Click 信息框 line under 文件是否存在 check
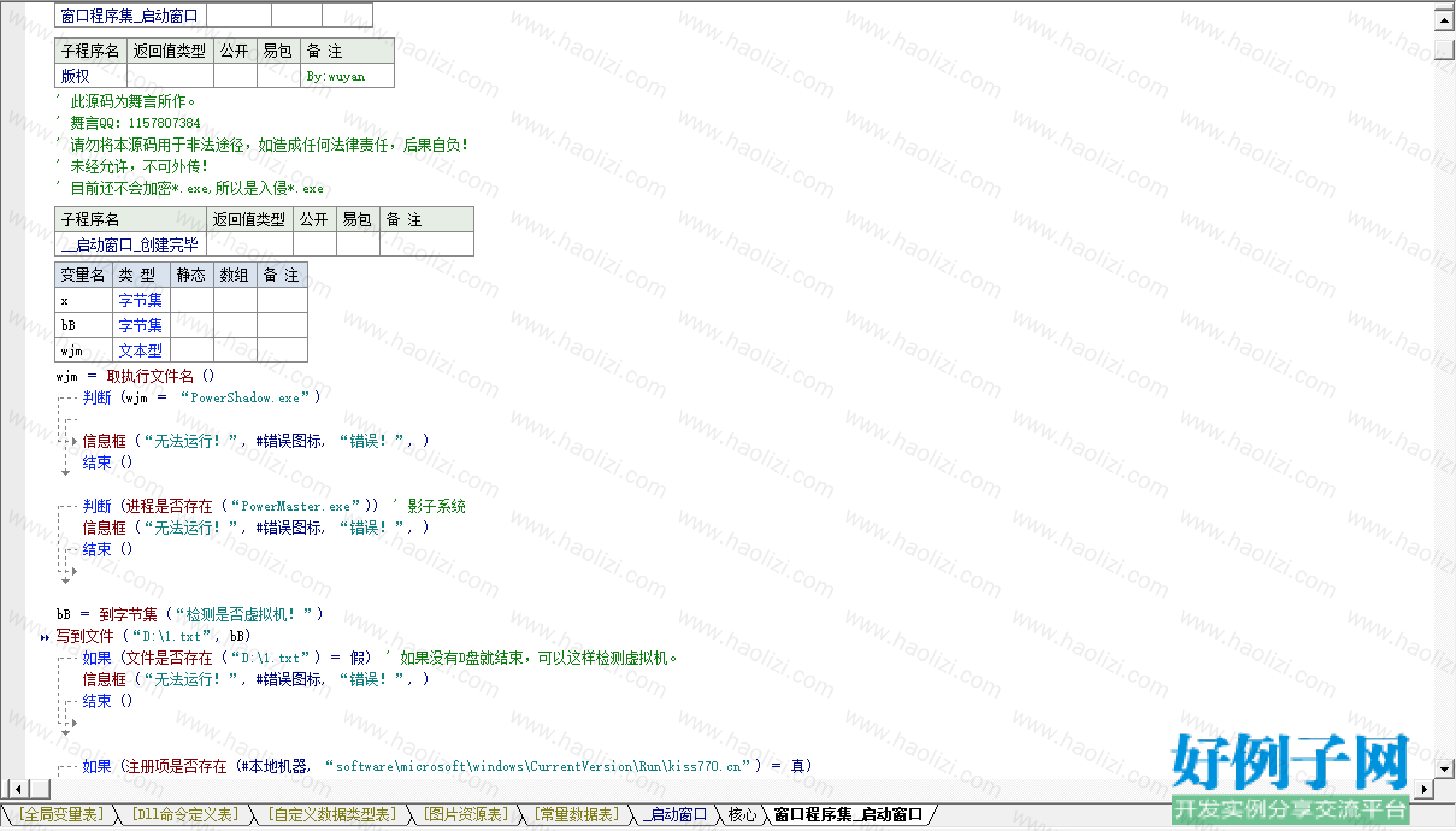1456x831 pixels. tap(256, 679)
